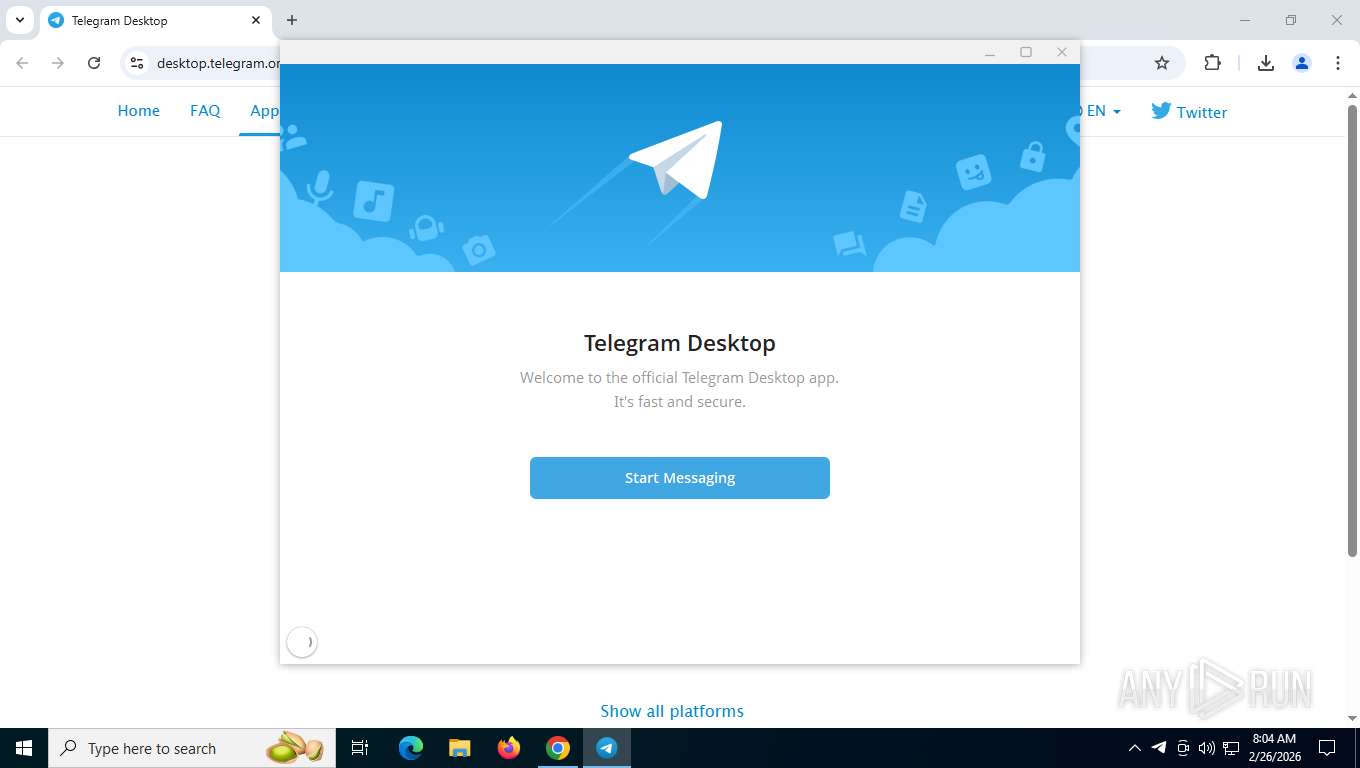The width and height of the screenshot is (1360, 768).
Task: Minimize the Chrome browser window
Action: (1245, 20)
